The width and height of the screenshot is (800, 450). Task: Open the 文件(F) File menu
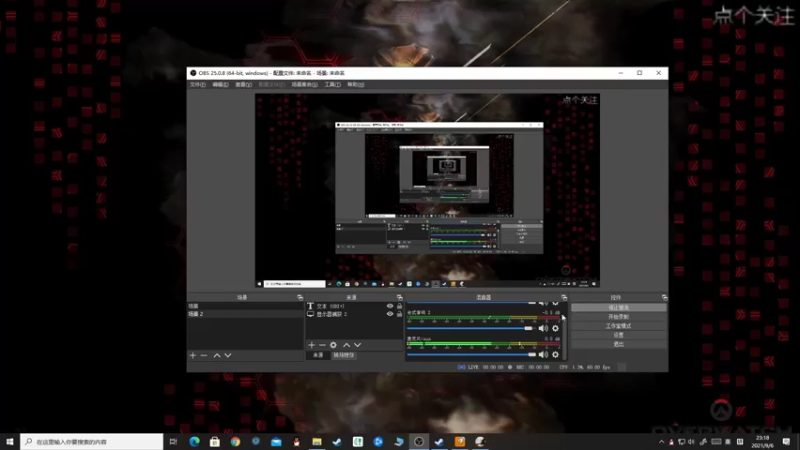198,85
